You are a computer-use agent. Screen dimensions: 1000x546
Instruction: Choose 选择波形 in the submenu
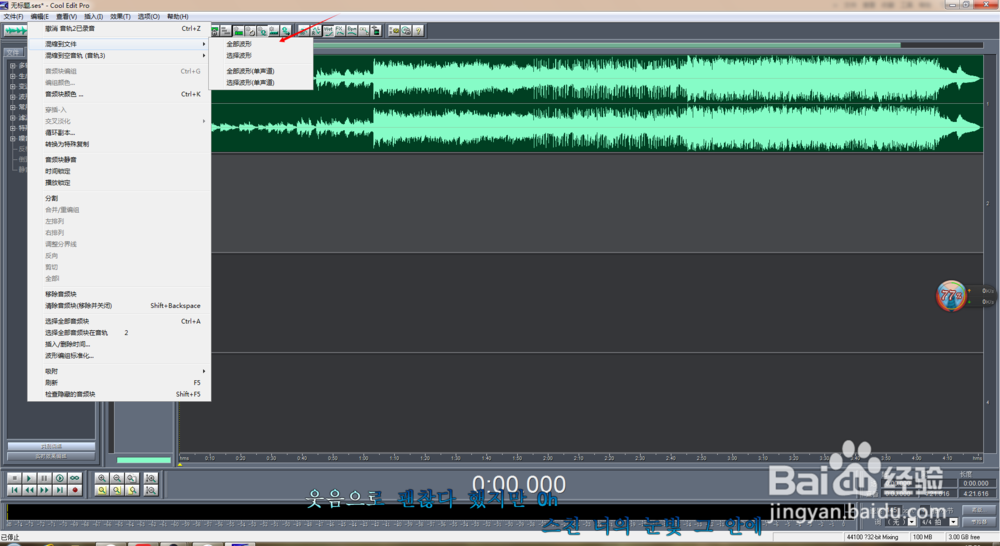pos(261,55)
